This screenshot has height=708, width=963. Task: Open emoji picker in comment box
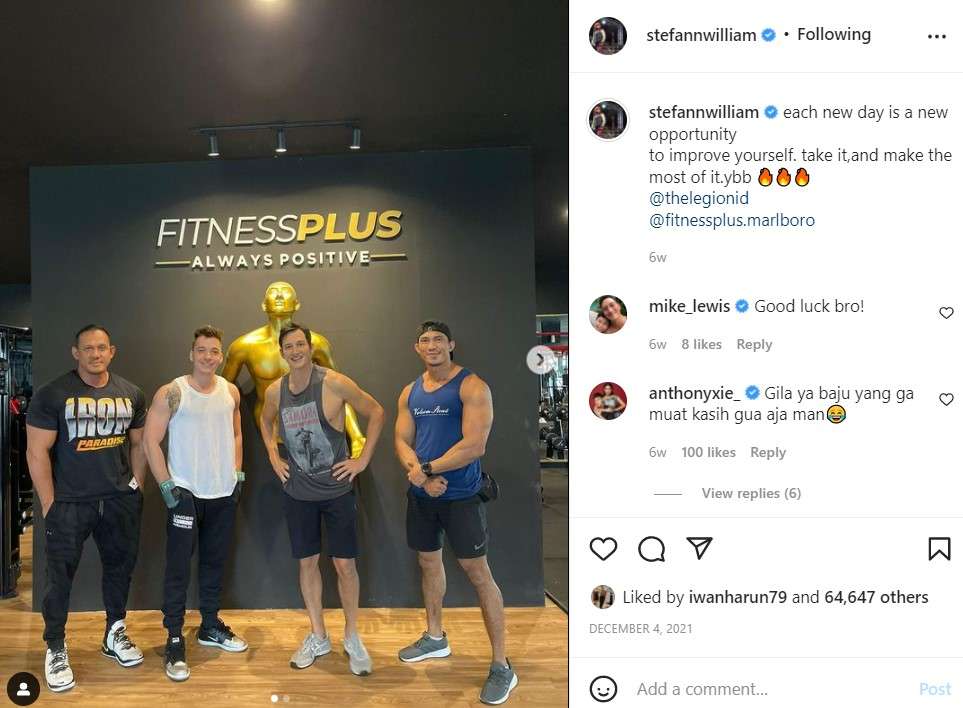[x=603, y=689]
